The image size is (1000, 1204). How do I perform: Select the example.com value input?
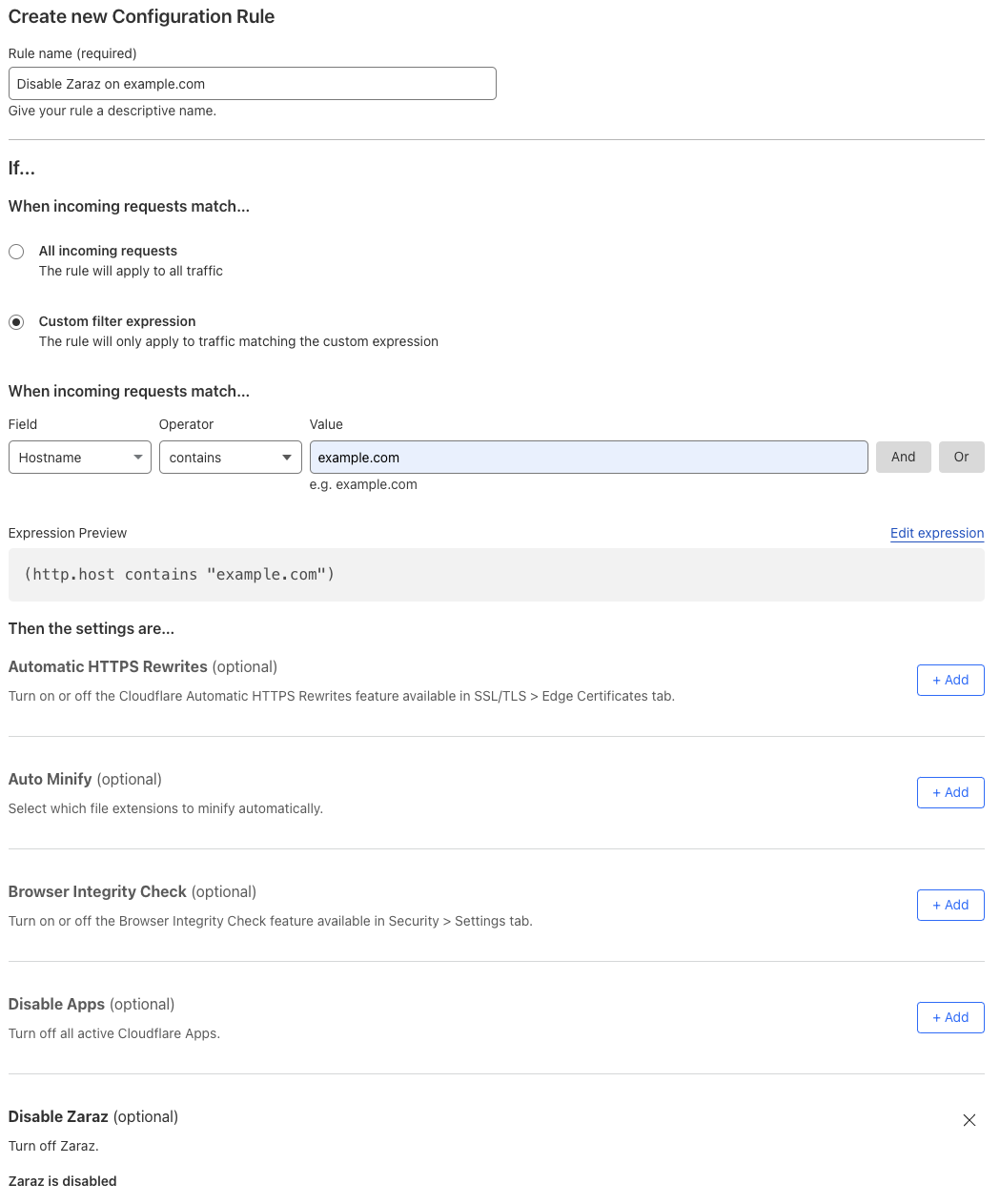tap(588, 457)
